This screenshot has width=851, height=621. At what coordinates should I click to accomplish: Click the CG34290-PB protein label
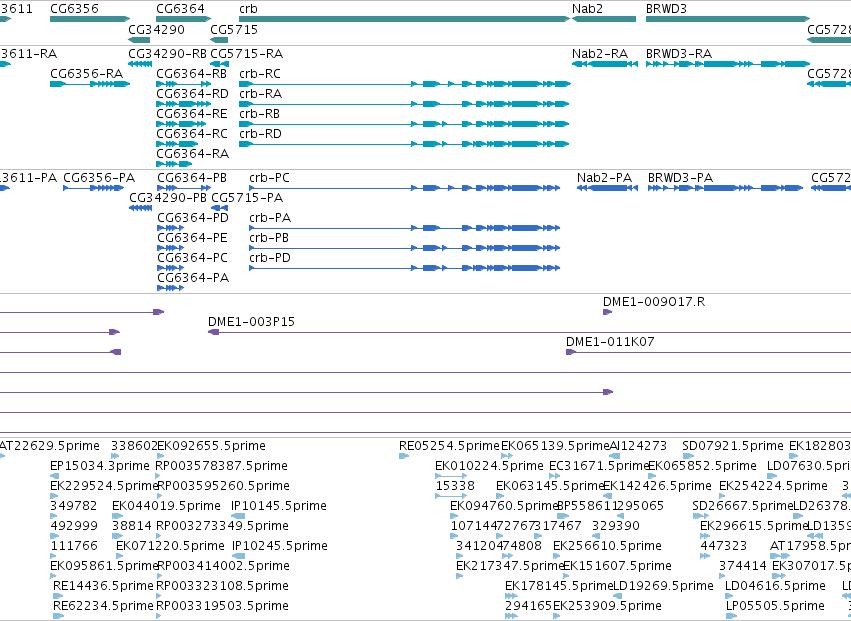tap(168, 198)
